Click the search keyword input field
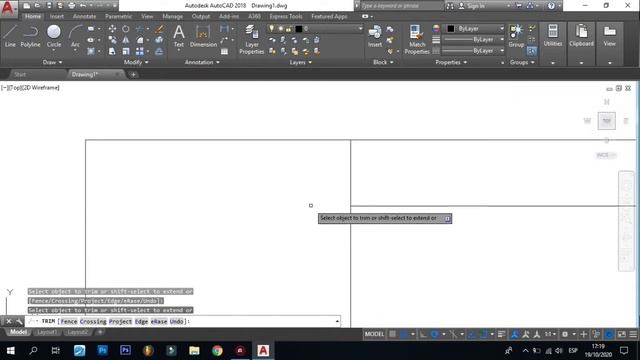 pos(402,6)
